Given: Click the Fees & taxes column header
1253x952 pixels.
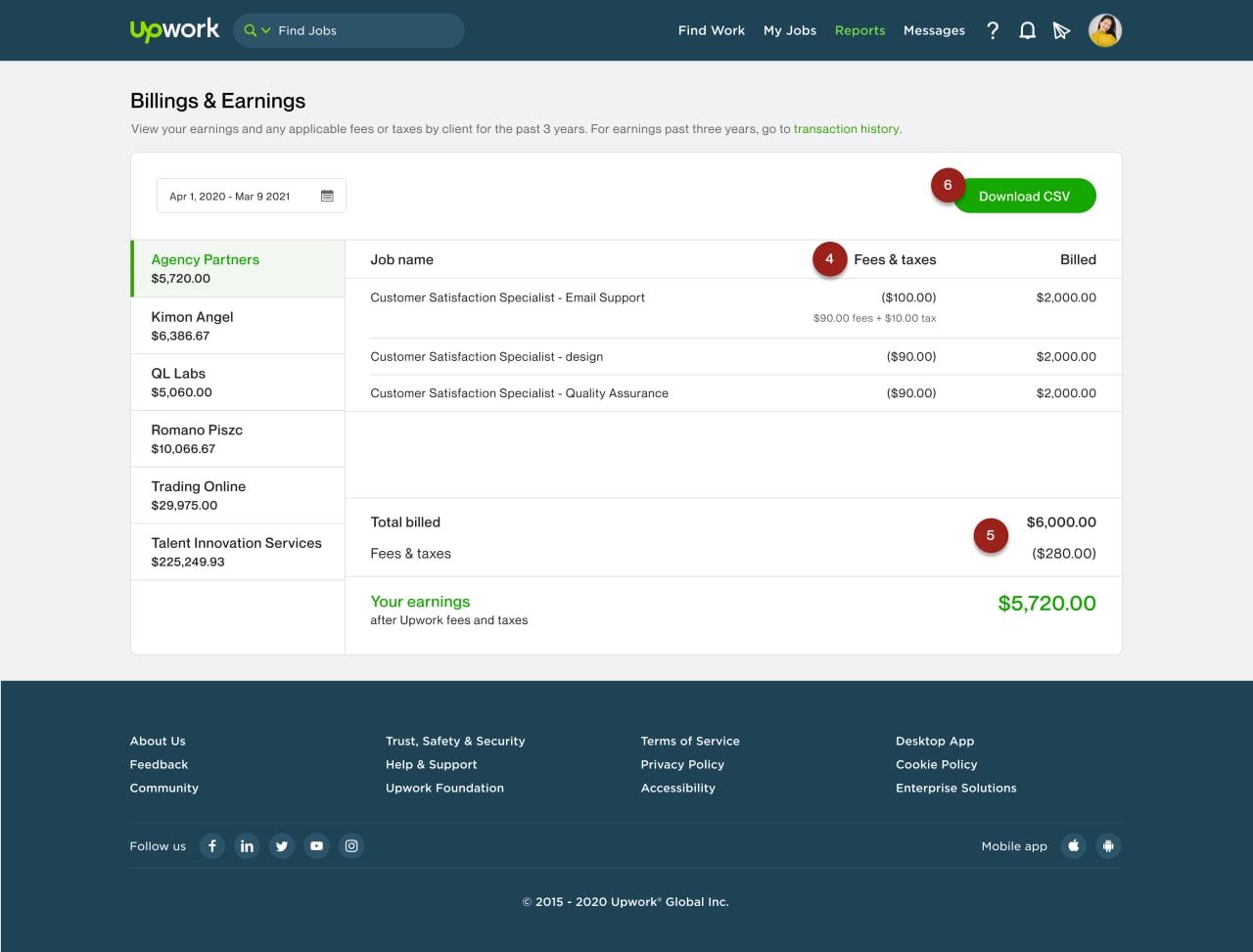Looking at the screenshot, I should click(895, 259).
